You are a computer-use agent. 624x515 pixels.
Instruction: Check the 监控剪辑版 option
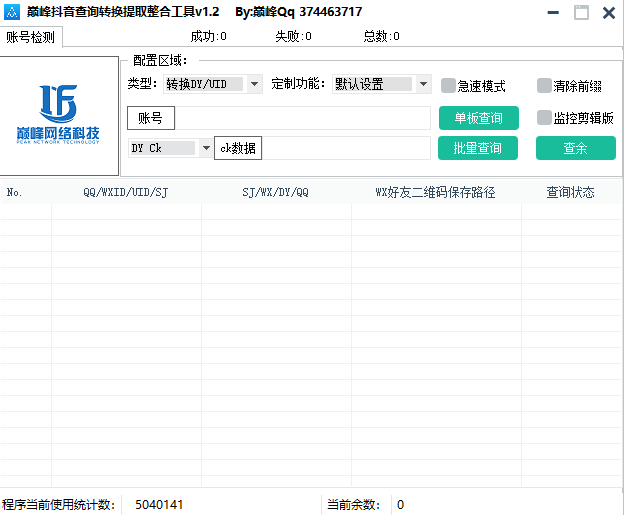coord(544,118)
